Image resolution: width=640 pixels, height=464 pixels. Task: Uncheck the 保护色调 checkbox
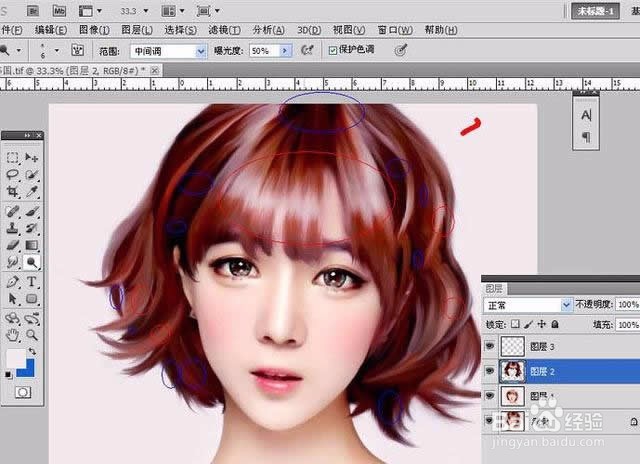333,50
